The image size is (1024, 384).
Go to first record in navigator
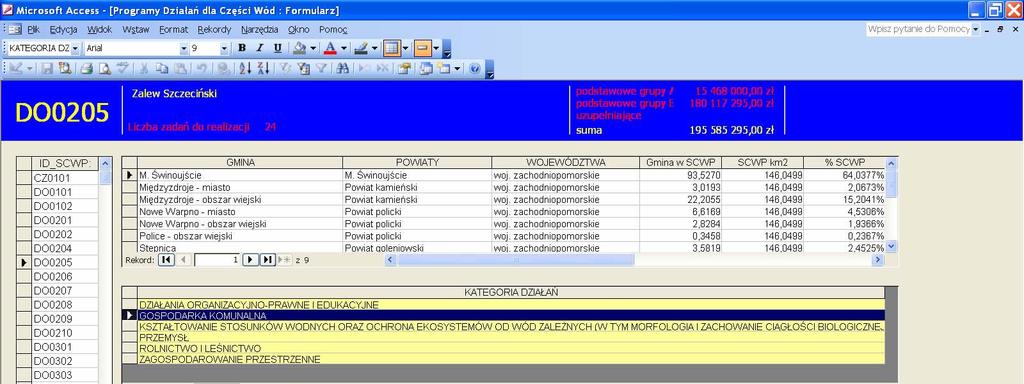166,259
